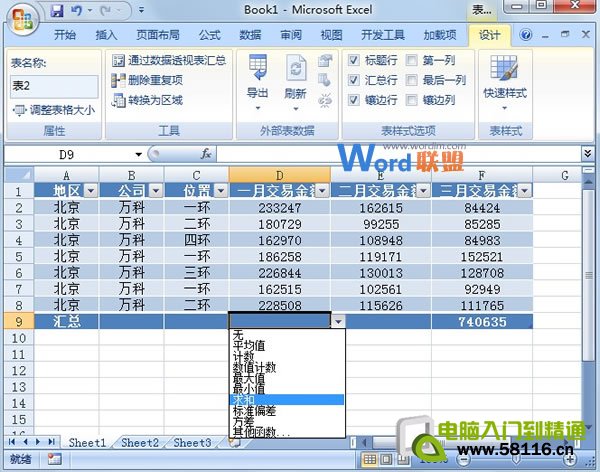Click the vertical scrollbar thumb
Image resolution: width=600 pixels, height=472 pixels.
tap(589, 274)
